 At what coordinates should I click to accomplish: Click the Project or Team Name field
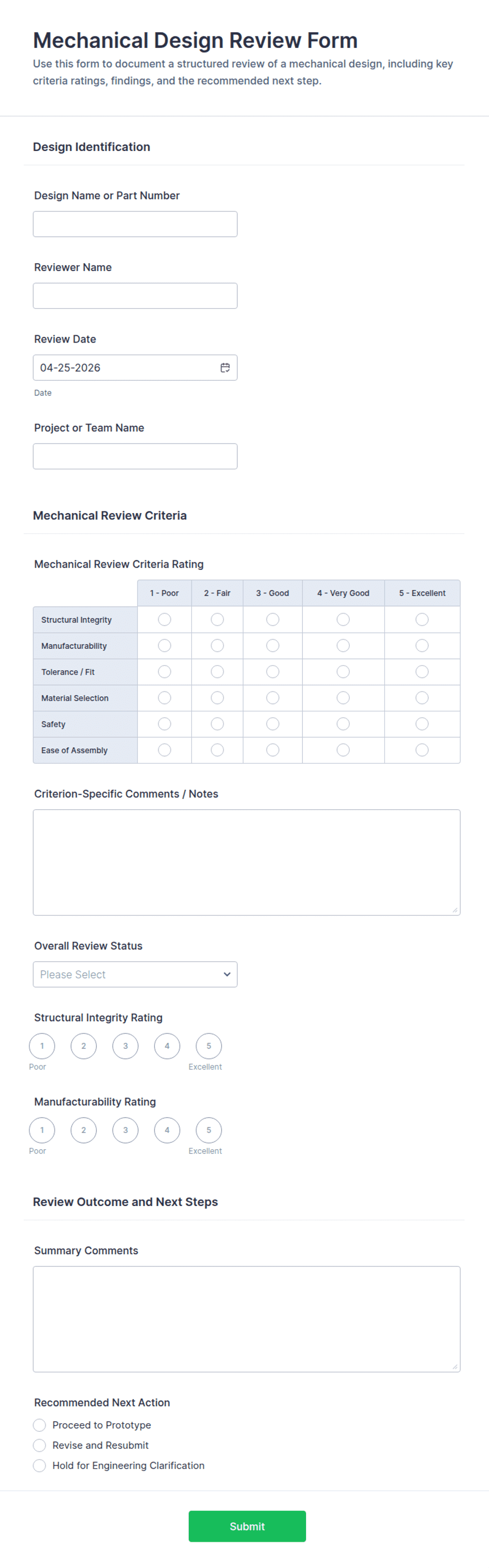coord(135,456)
